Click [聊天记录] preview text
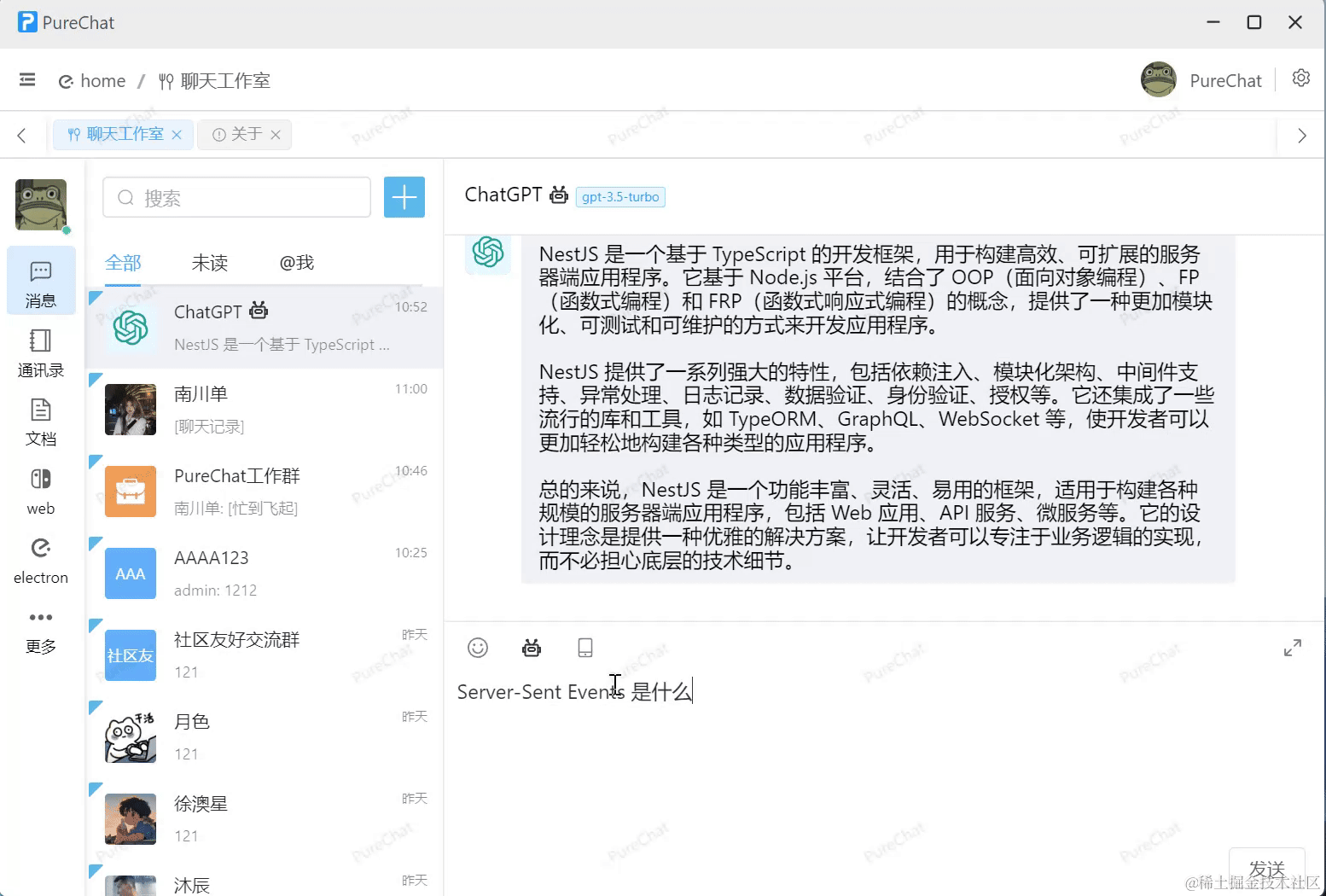Viewport: 1326px width, 896px height. 209,427
